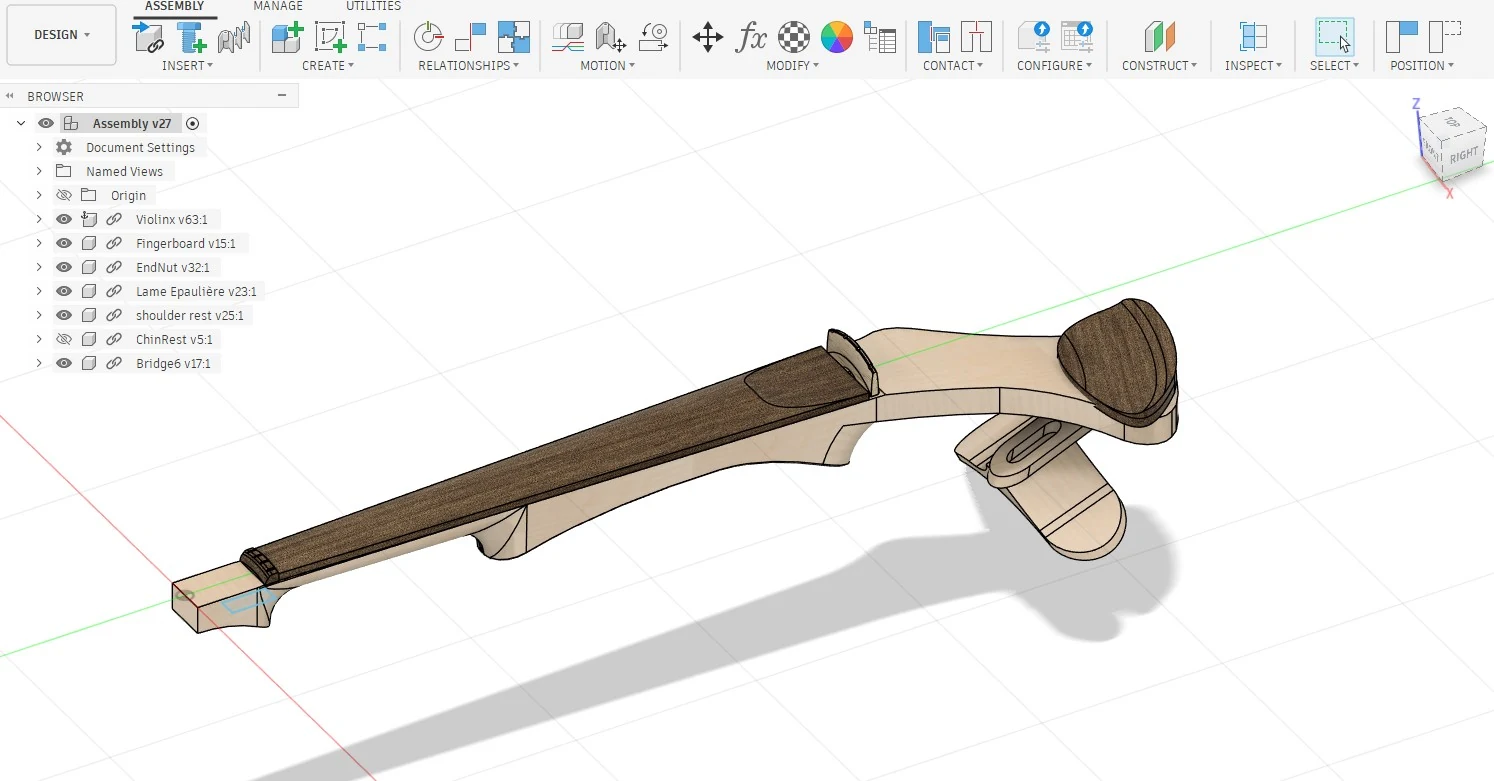Open the CREATE dropdown menu
1494x781 pixels.
(x=328, y=65)
